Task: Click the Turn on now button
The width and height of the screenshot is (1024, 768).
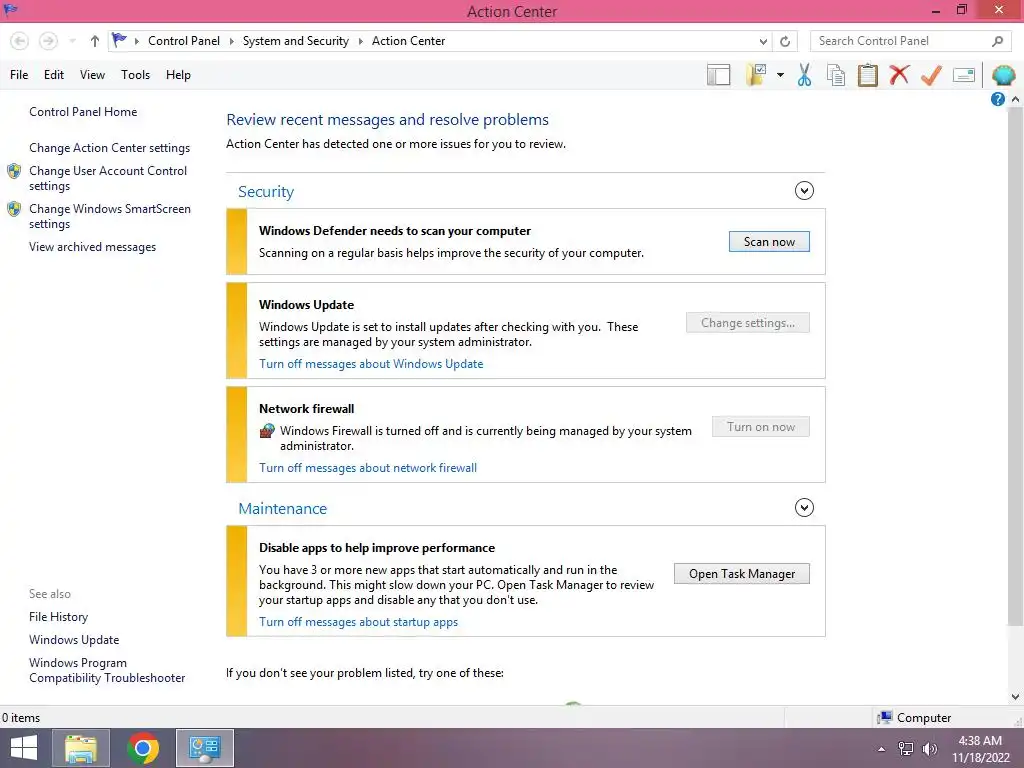Action: (x=761, y=426)
